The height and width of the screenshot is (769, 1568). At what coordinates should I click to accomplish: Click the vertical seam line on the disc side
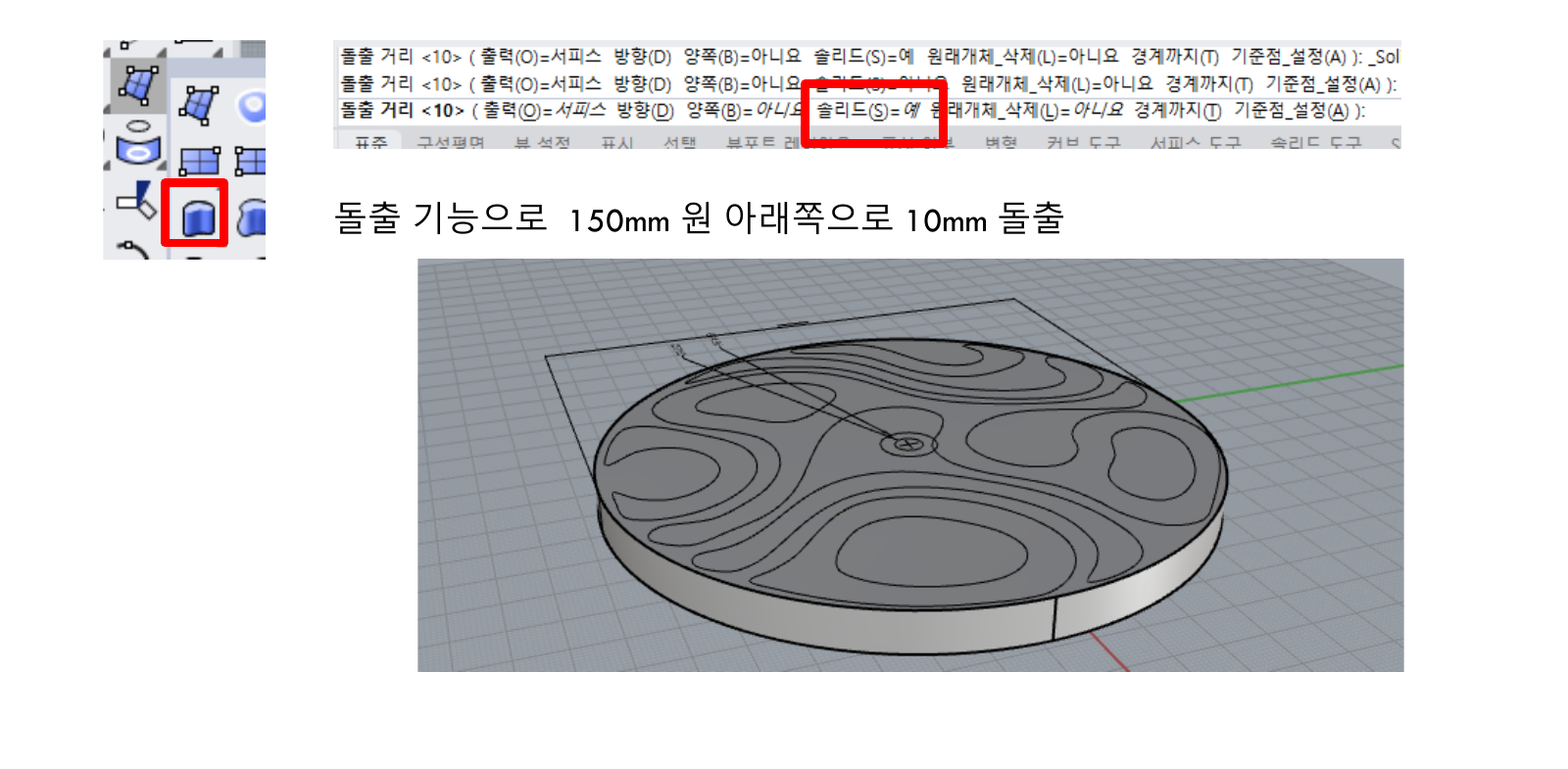[1054, 619]
